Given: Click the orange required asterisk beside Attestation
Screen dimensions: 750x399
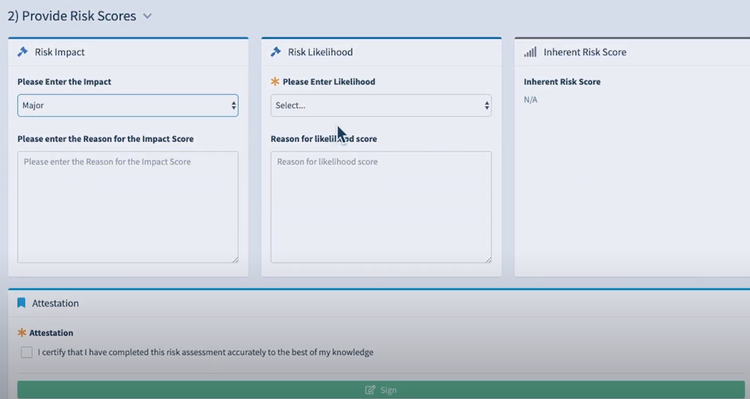Looking at the screenshot, I should 22,332.
